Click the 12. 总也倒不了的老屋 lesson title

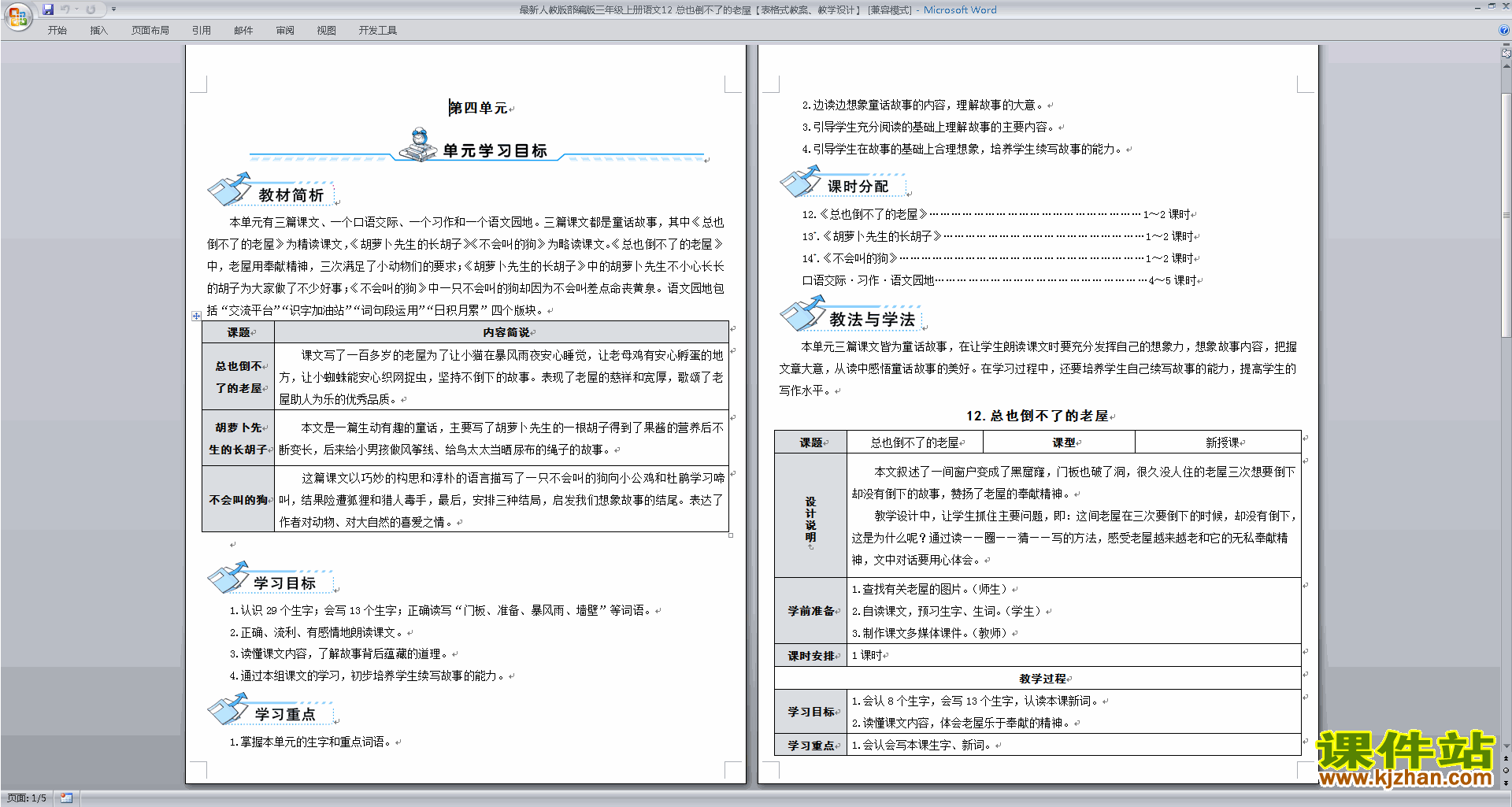1037,416
